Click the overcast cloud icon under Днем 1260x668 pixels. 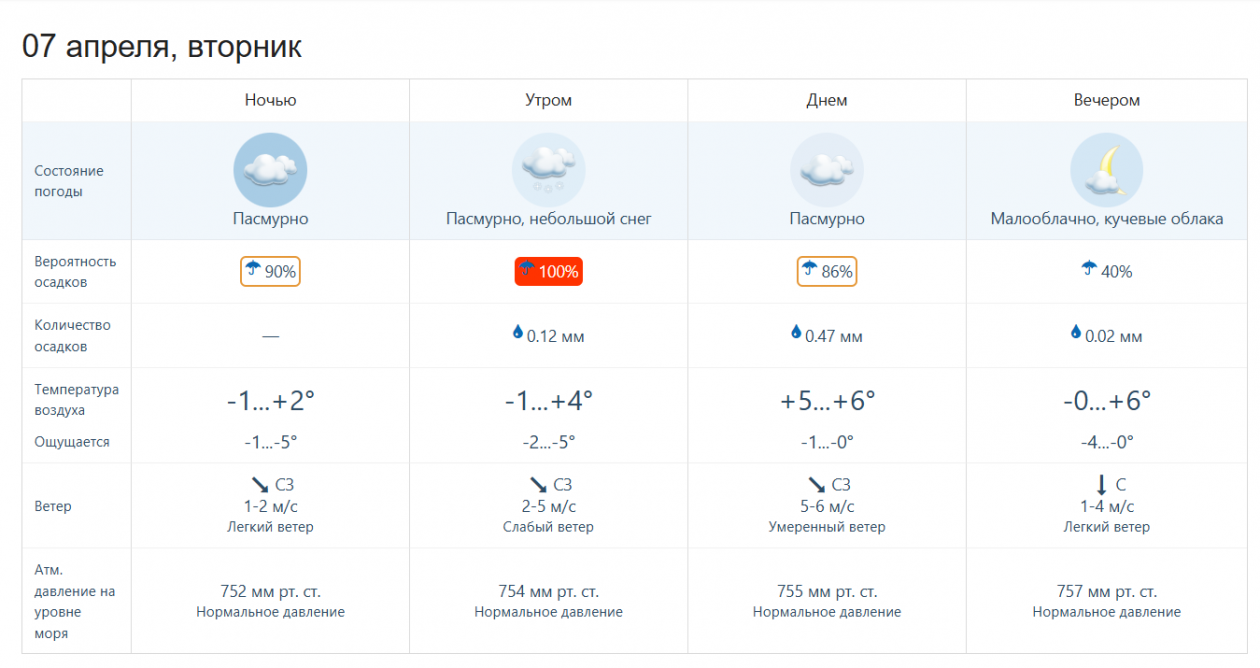point(826,169)
